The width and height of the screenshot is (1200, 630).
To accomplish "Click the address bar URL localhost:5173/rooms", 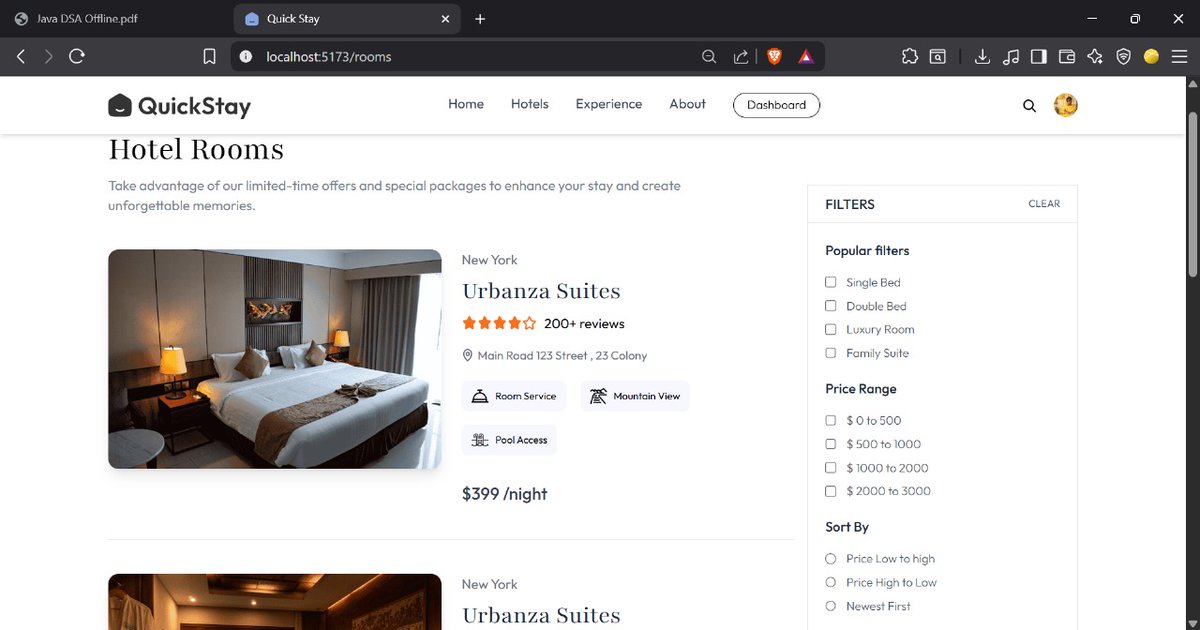I will coord(329,57).
